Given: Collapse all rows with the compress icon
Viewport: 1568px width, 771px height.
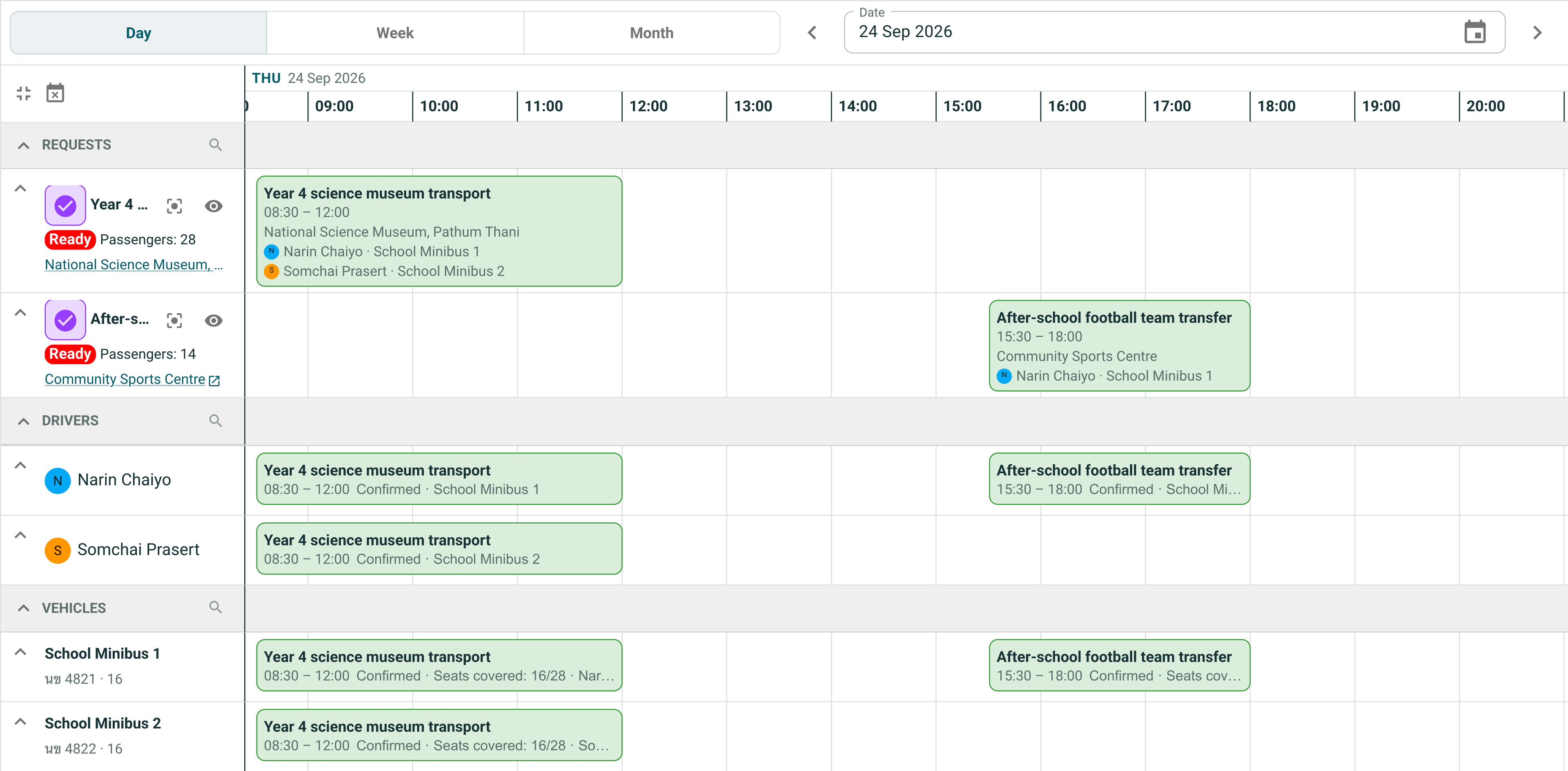Looking at the screenshot, I should click(24, 93).
